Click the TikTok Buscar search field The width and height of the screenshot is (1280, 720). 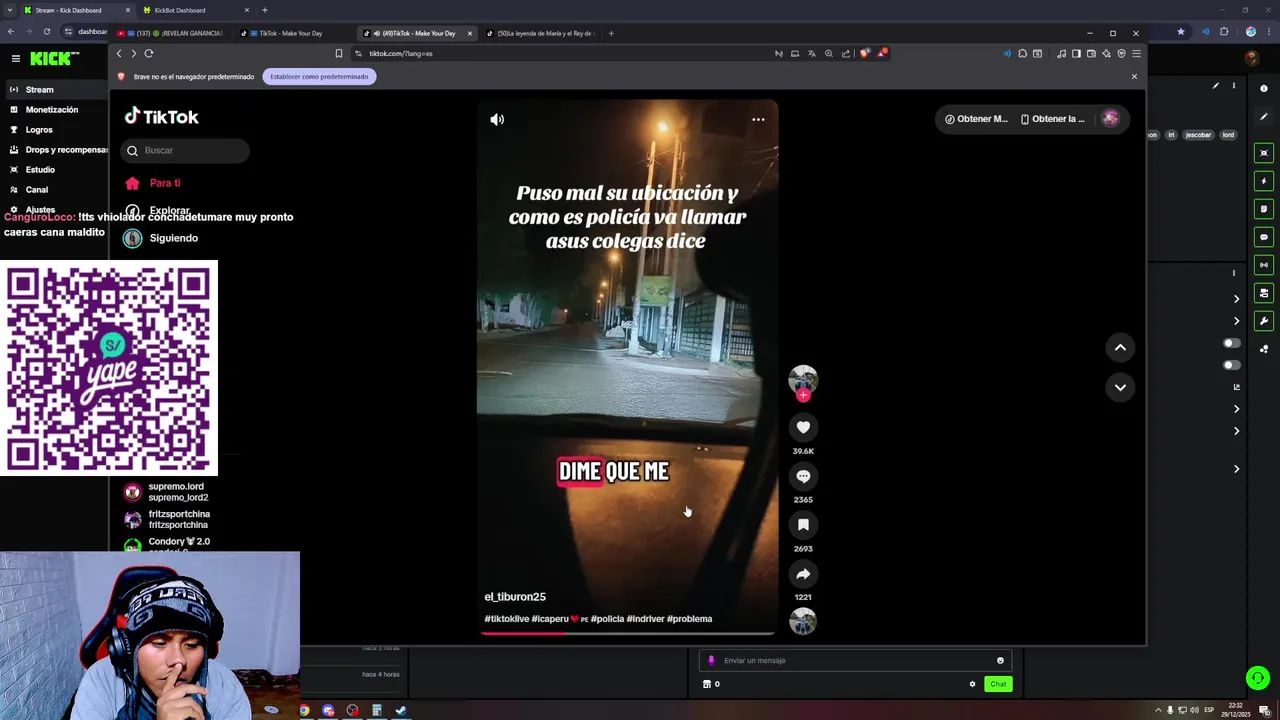(x=185, y=150)
